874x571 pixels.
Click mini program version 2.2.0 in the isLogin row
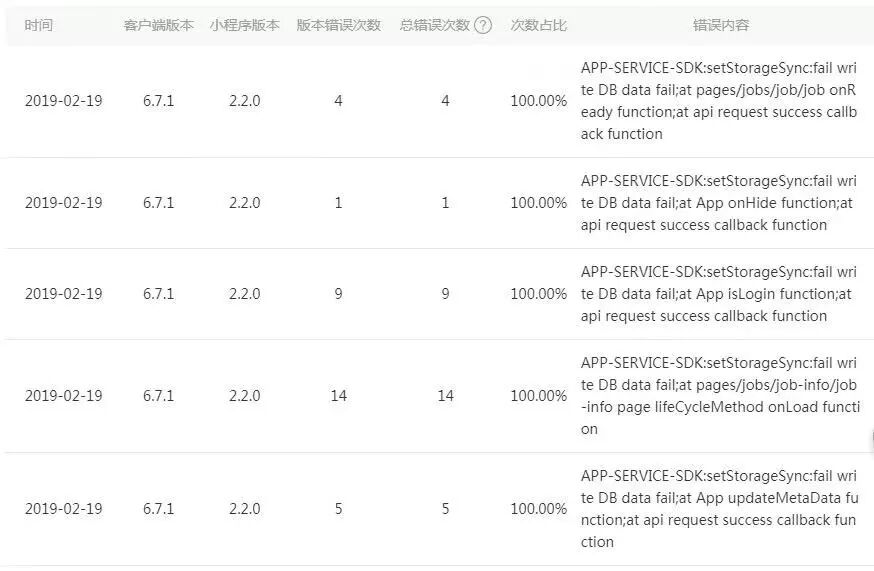(x=245, y=294)
